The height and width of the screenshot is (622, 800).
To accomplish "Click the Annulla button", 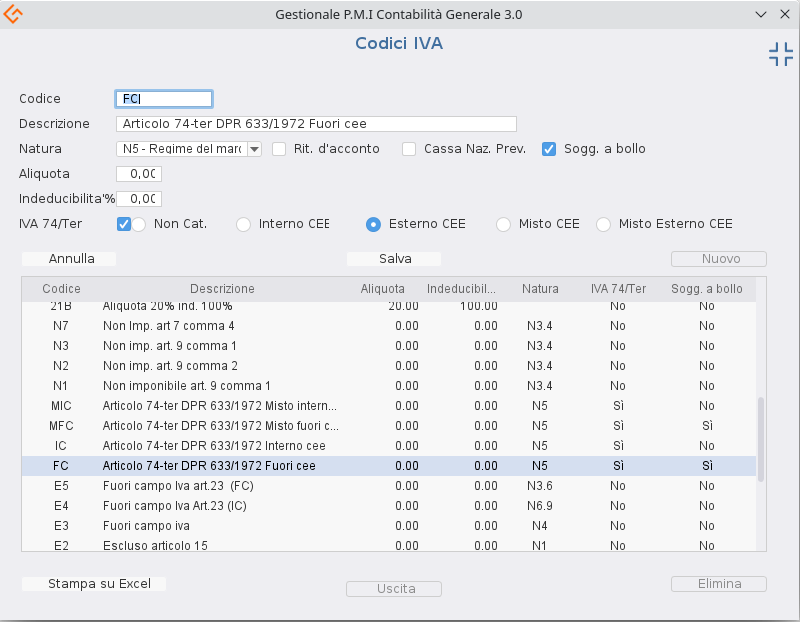I will [x=71, y=259].
